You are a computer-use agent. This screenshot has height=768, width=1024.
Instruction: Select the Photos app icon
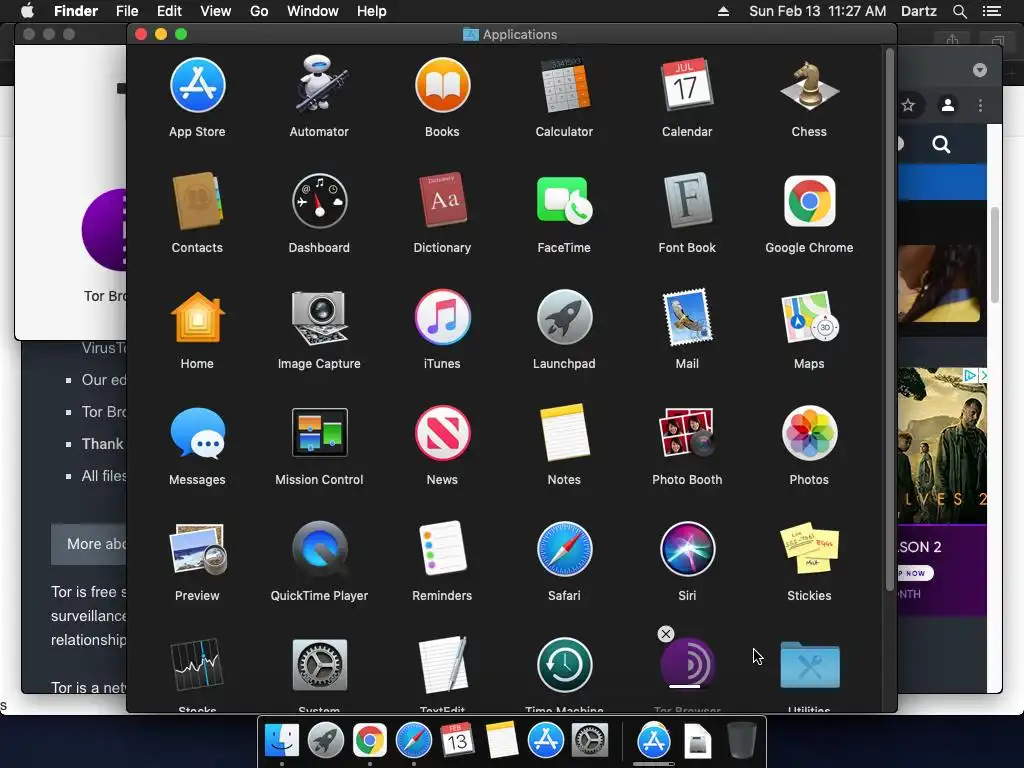[x=809, y=432]
